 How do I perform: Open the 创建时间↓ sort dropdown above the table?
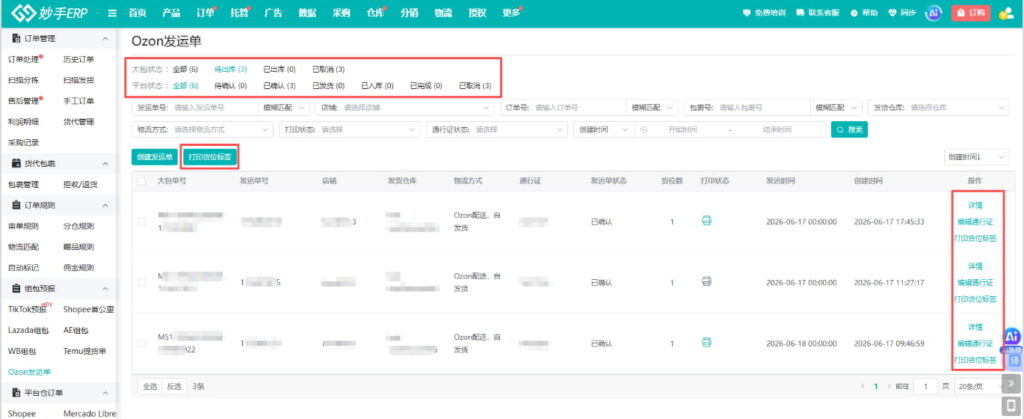pos(976,157)
